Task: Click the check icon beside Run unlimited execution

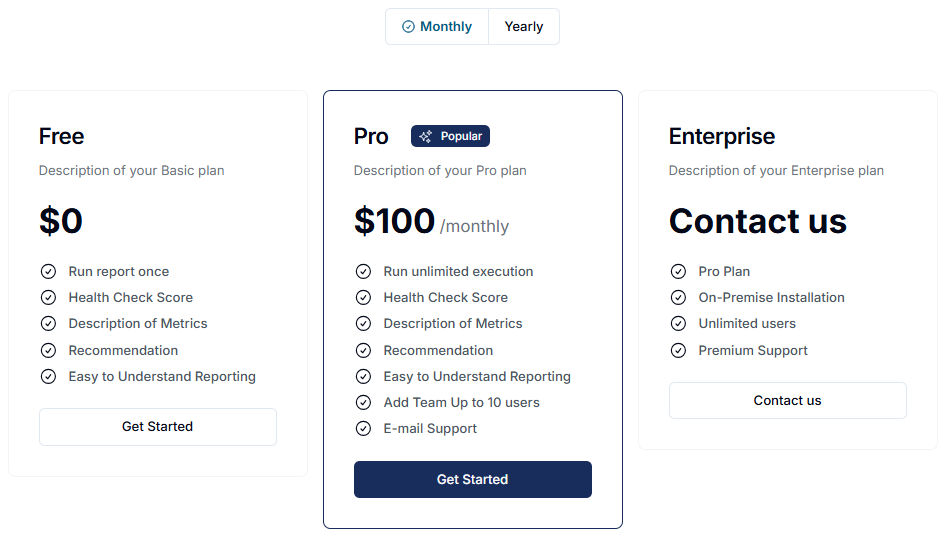Action: 363,272
